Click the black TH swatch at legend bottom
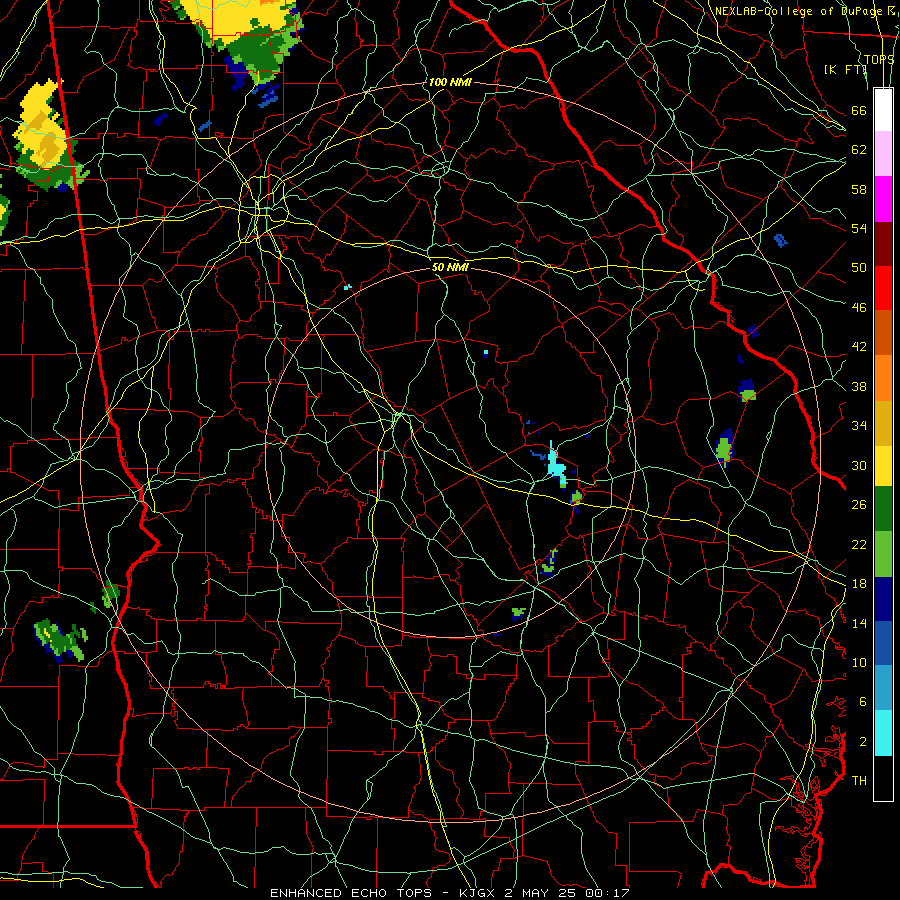The height and width of the screenshot is (900, 900). (883, 778)
